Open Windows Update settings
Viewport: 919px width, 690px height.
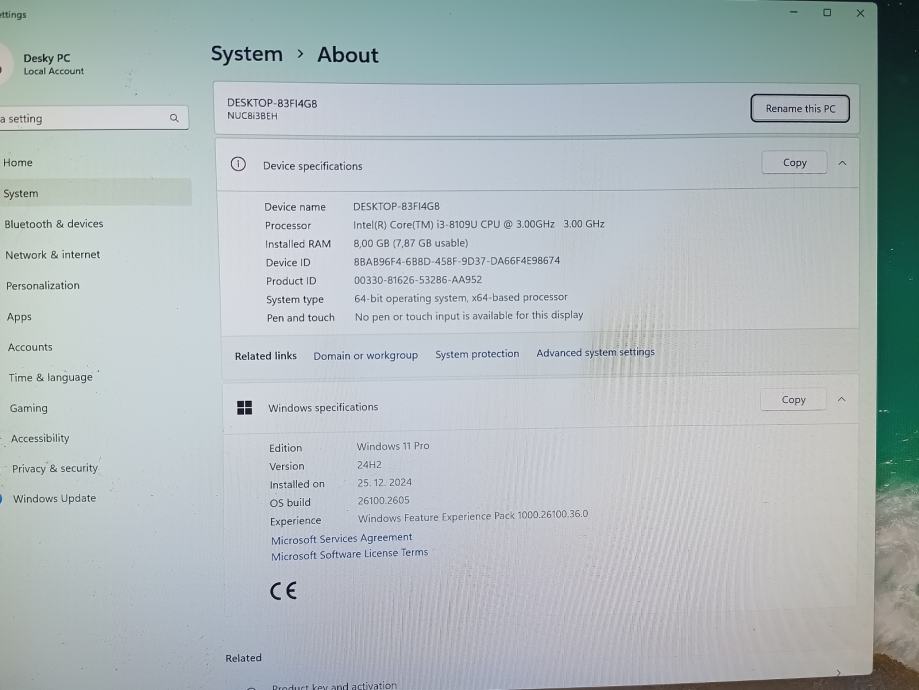55,498
